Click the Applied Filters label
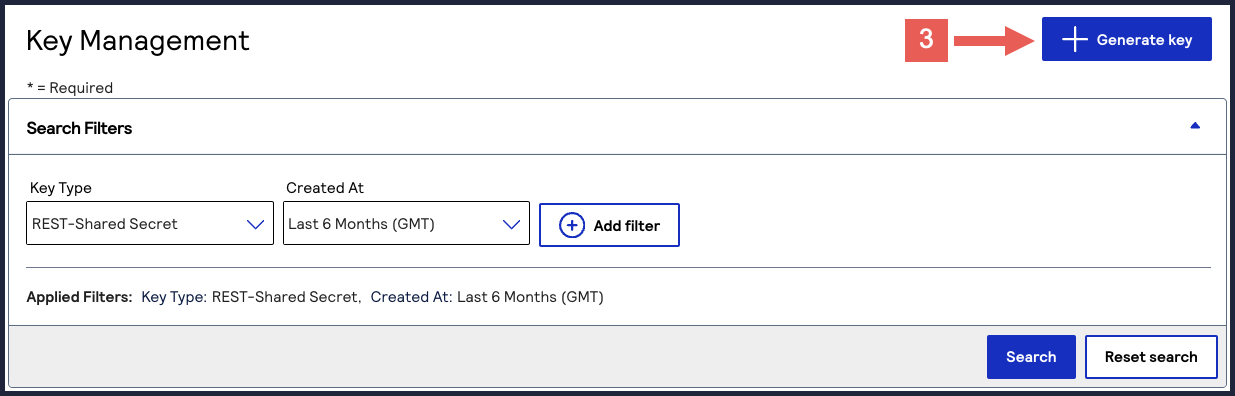 click(x=79, y=297)
